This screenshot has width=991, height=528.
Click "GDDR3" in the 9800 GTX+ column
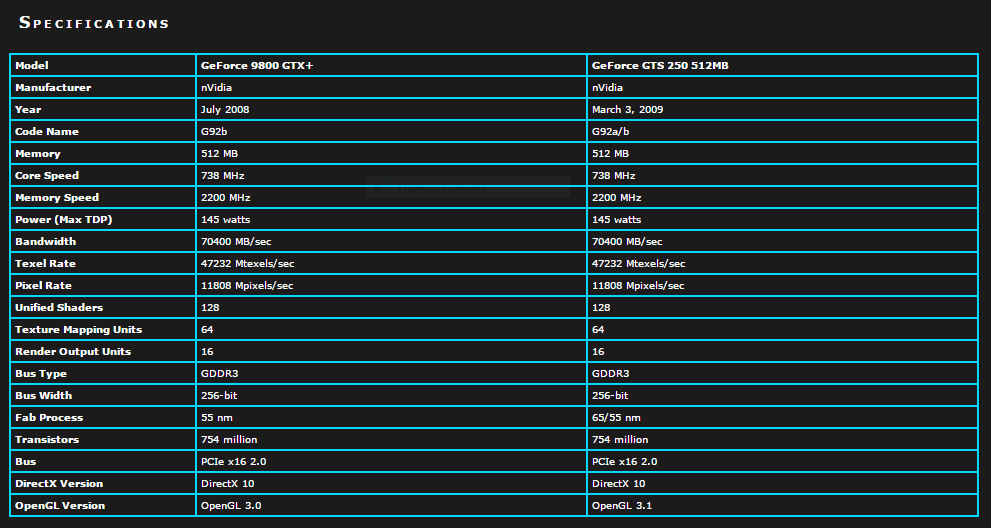point(219,374)
